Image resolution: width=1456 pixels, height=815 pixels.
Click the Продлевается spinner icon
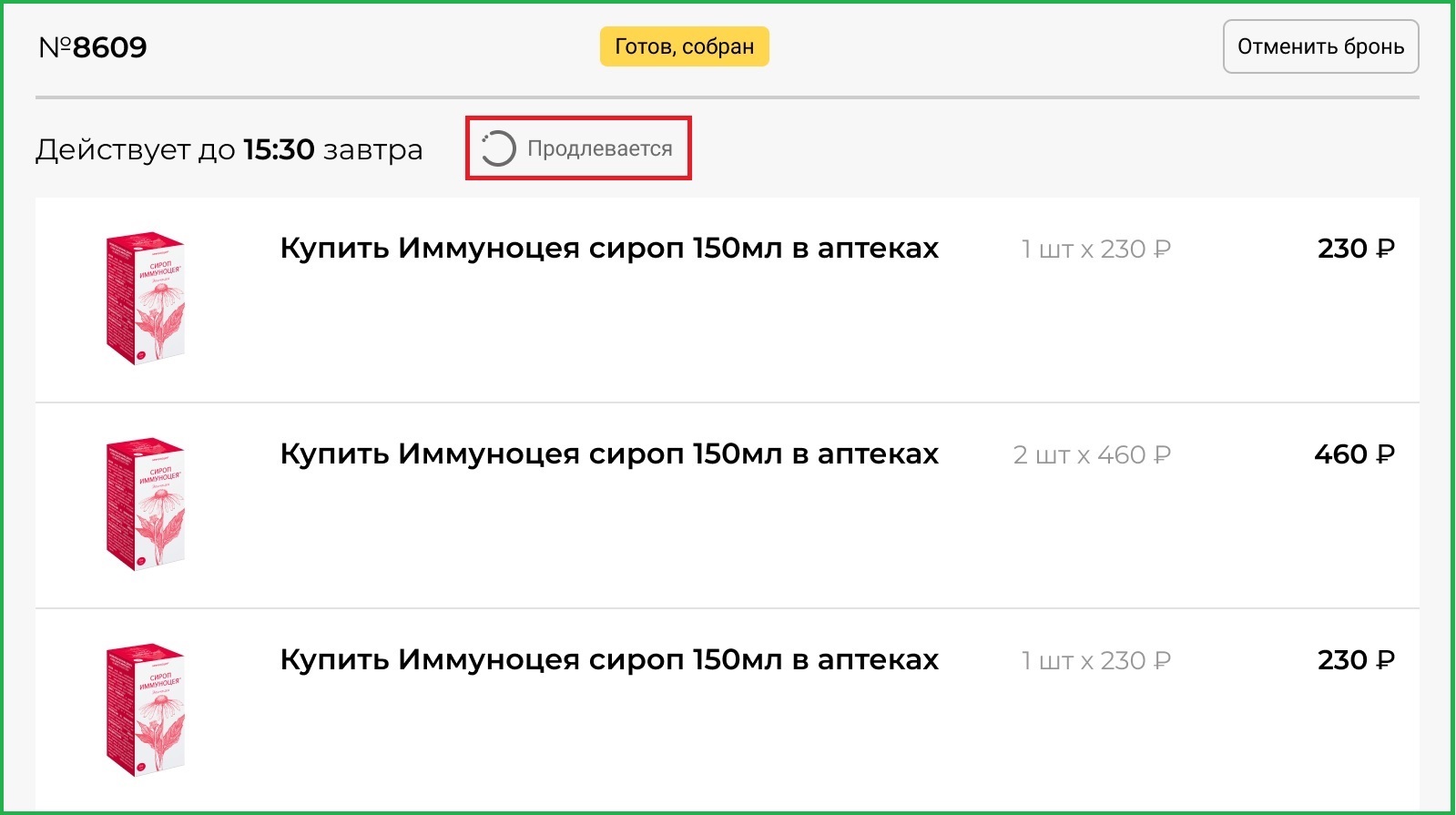(x=498, y=148)
